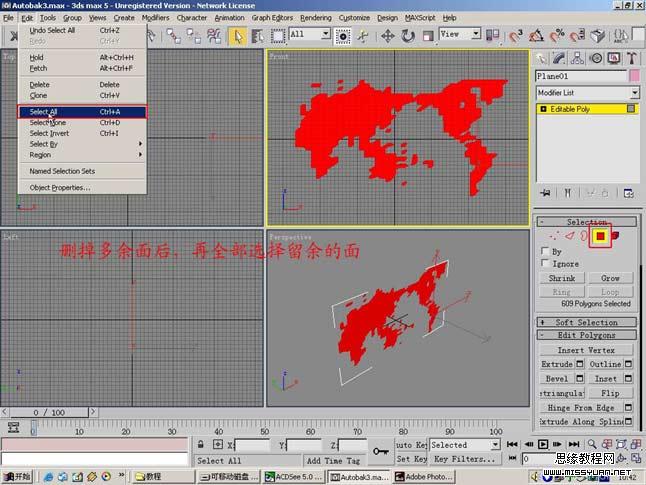Viewport: 646px width, 485px height.
Task: Enable the By Vertex checkbox
Action: 544,251
